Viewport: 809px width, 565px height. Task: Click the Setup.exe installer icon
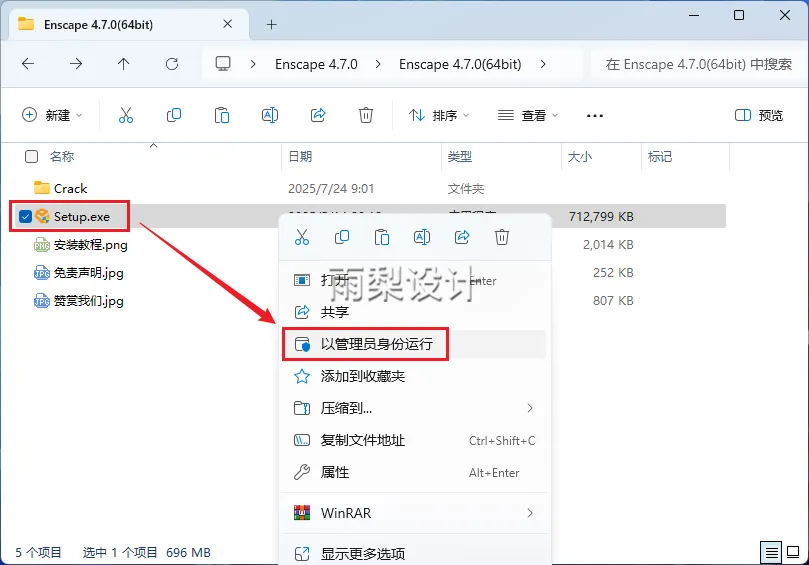[42, 216]
